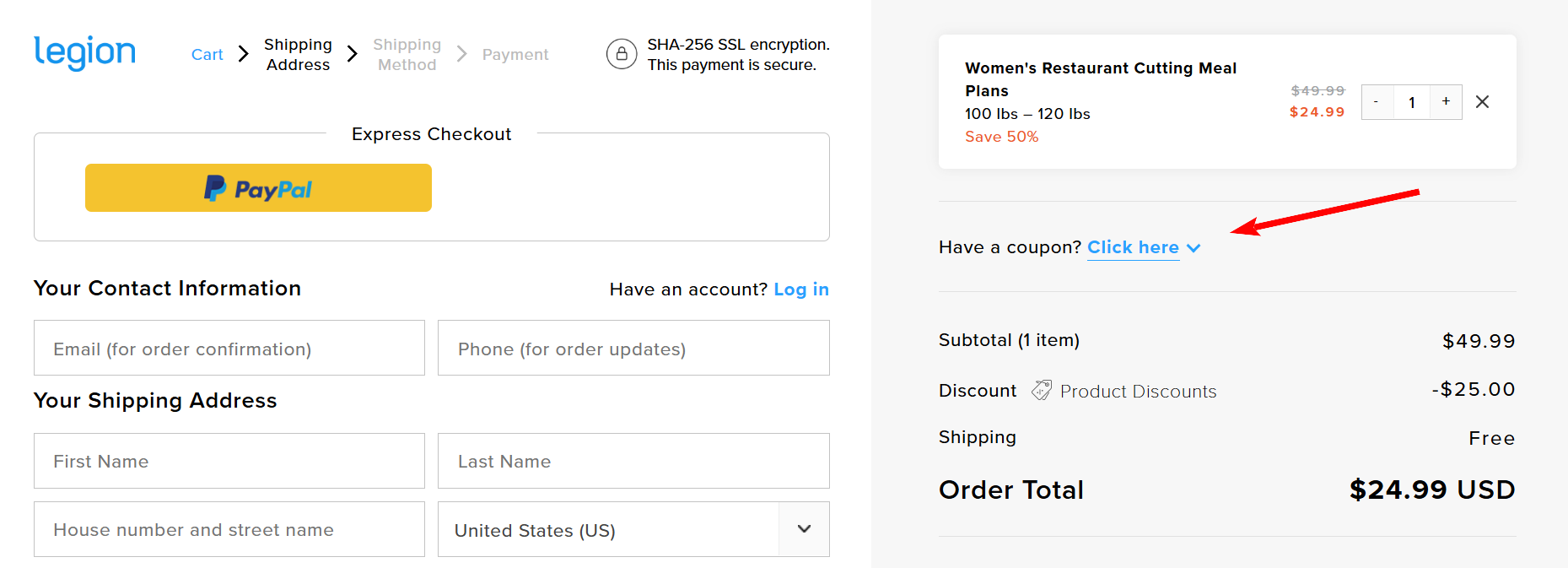Pay with PayPal express checkout
Image resolution: width=1568 pixels, height=568 pixels.
[x=258, y=187]
